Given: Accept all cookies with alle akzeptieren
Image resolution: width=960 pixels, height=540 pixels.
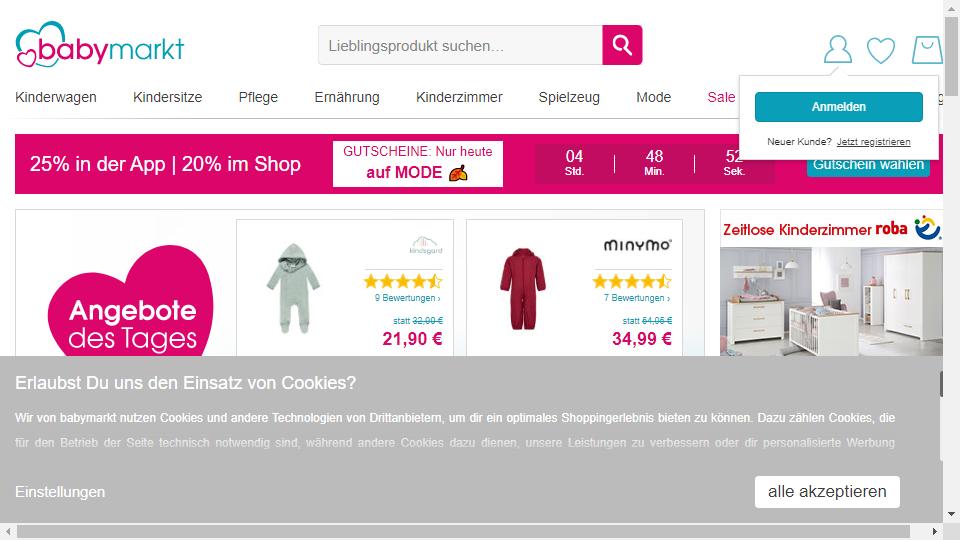Looking at the screenshot, I should 827,492.
